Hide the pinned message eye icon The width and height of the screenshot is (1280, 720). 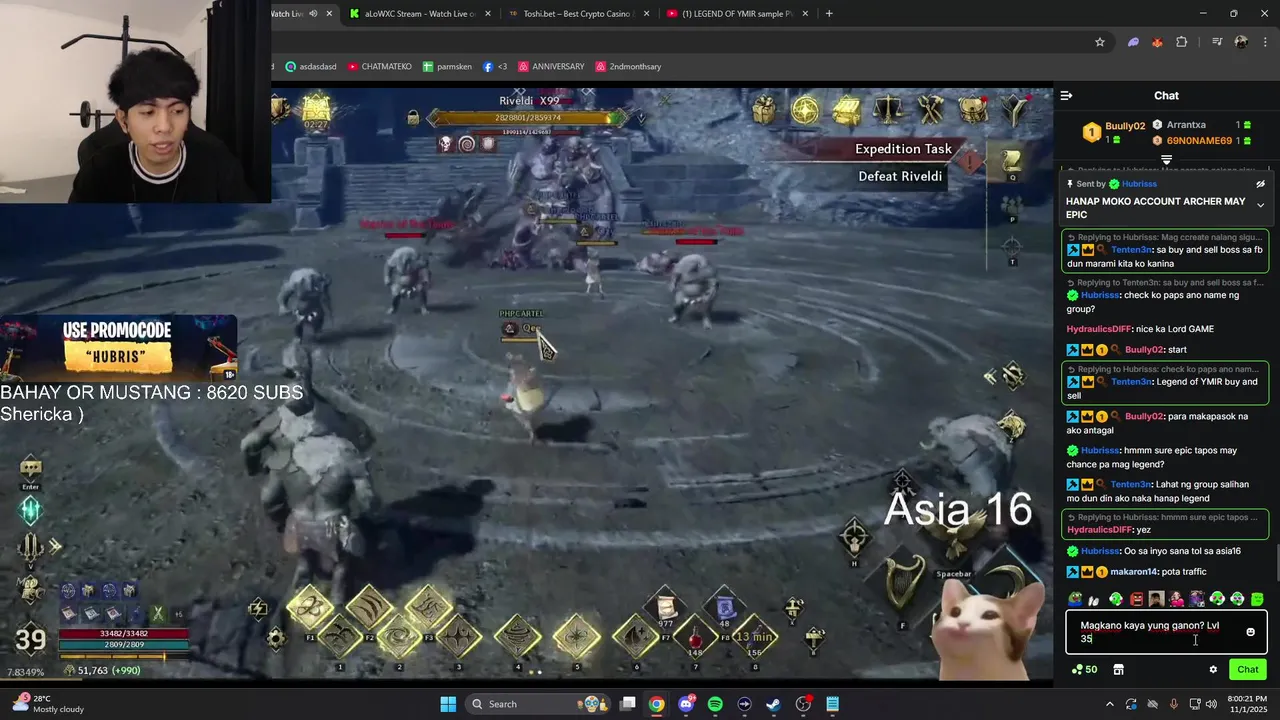click(1260, 184)
